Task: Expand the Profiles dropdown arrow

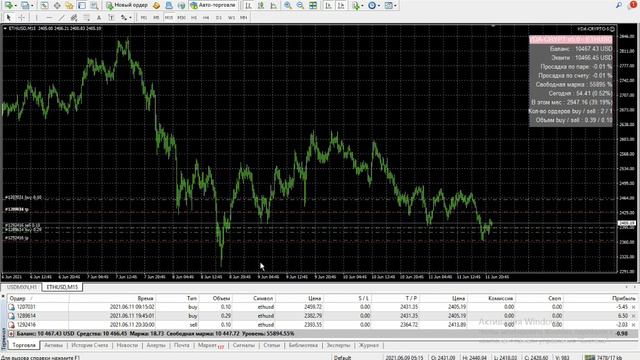Action: coord(32,6)
